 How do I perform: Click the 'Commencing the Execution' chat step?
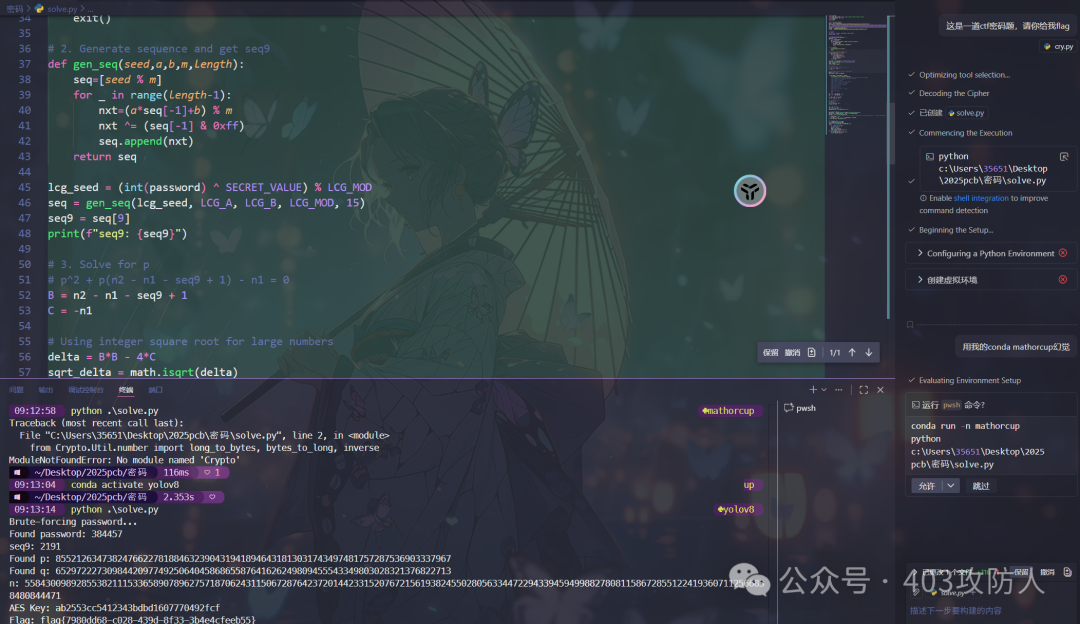tap(966, 133)
